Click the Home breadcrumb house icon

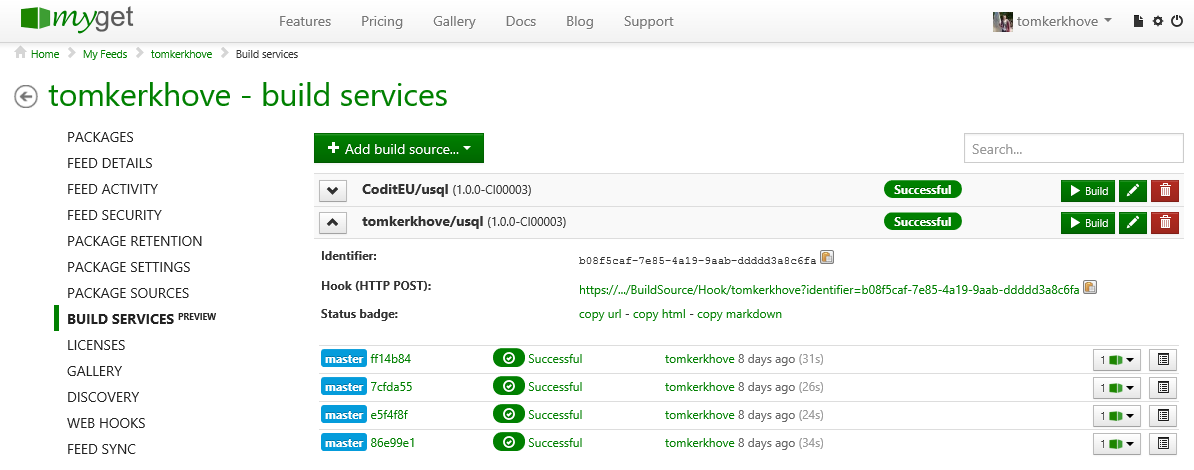[21, 53]
